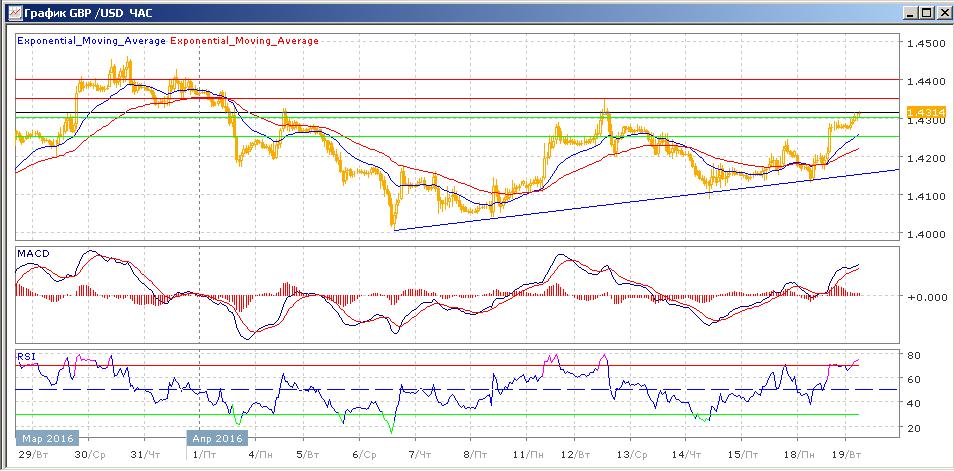Click the 1.4500 price axis label
954x471 pixels.
[926, 44]
